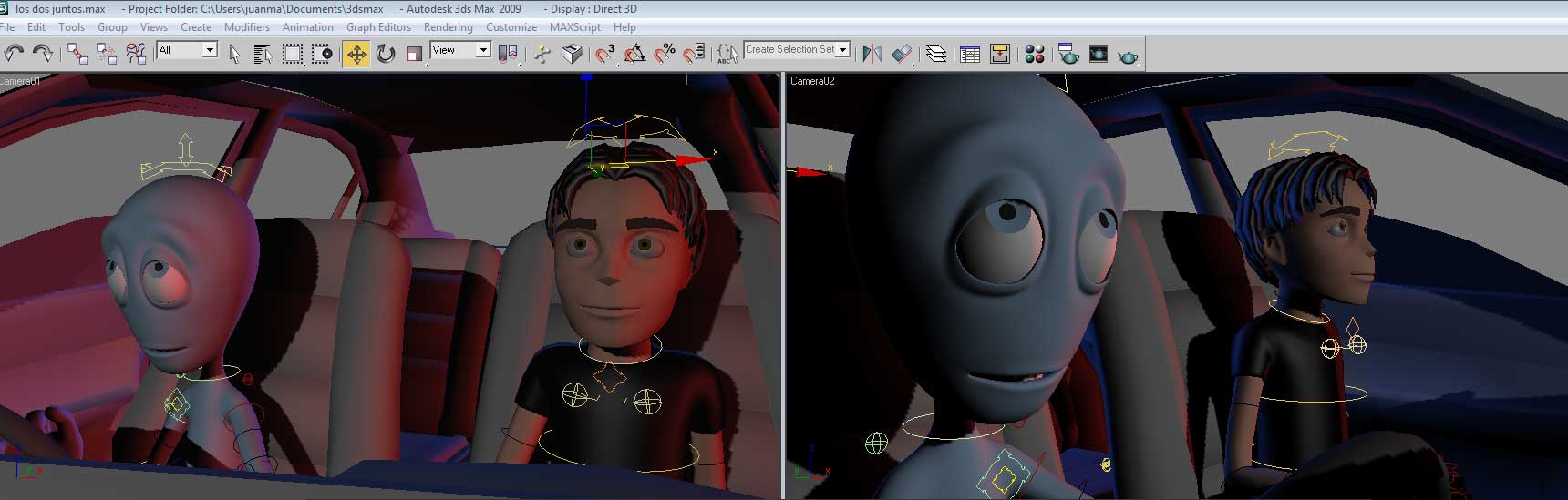Open the Animation menu

[x=307, y=27]
